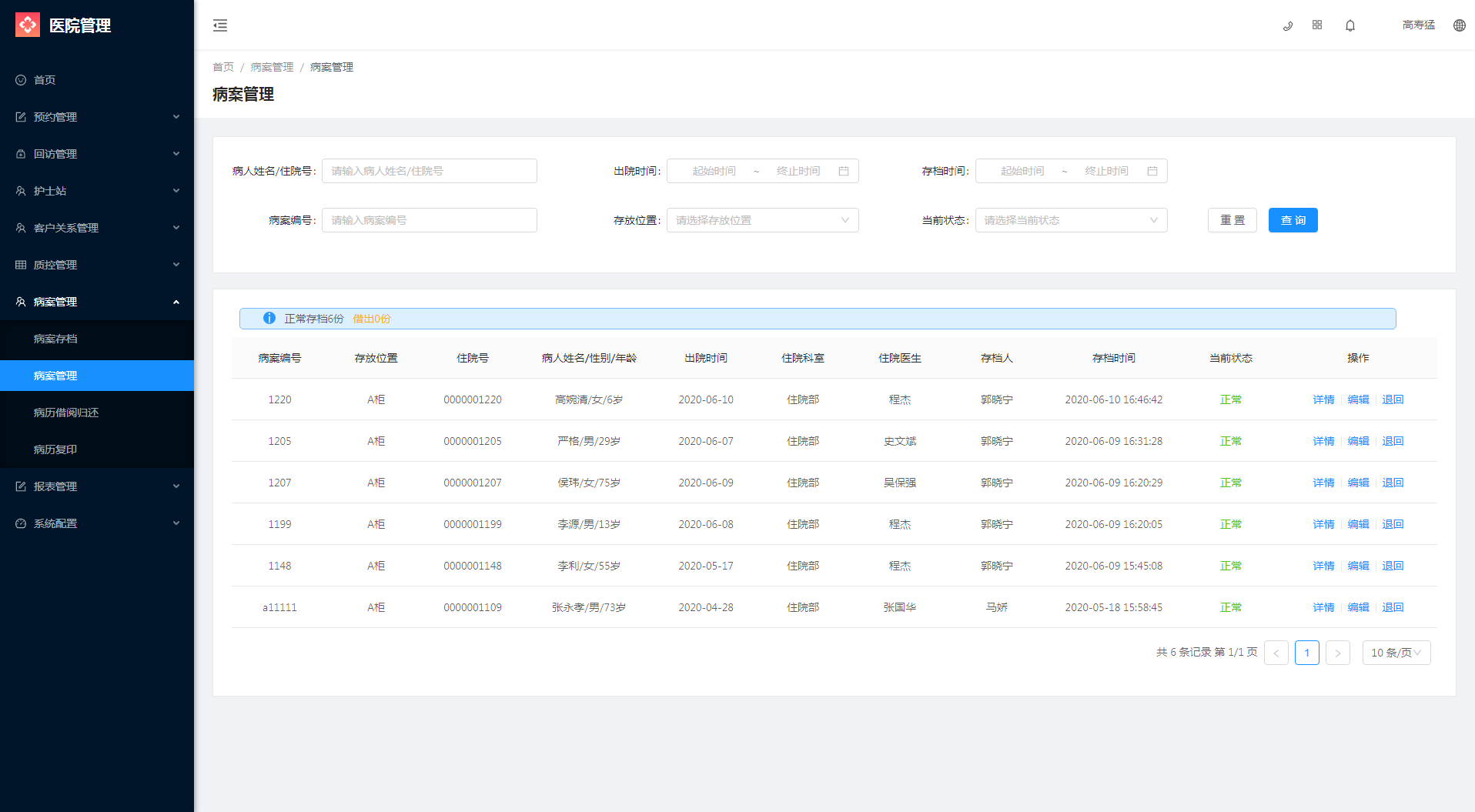Expand the 回访管理 menu chevron
The height and width of the screenshot is (812, 1475).
tap(176, 154)
